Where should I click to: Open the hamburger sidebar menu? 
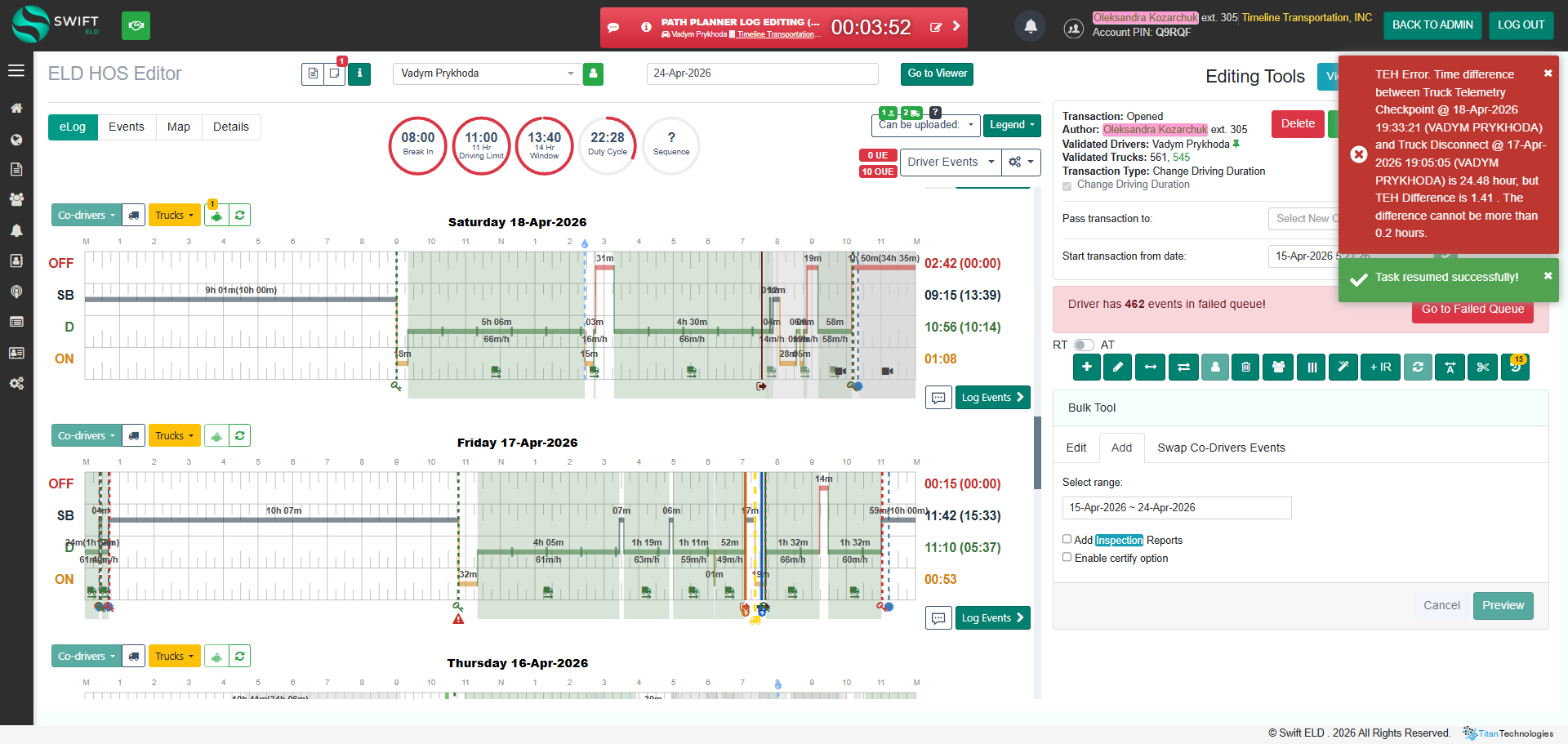(16, 71)
